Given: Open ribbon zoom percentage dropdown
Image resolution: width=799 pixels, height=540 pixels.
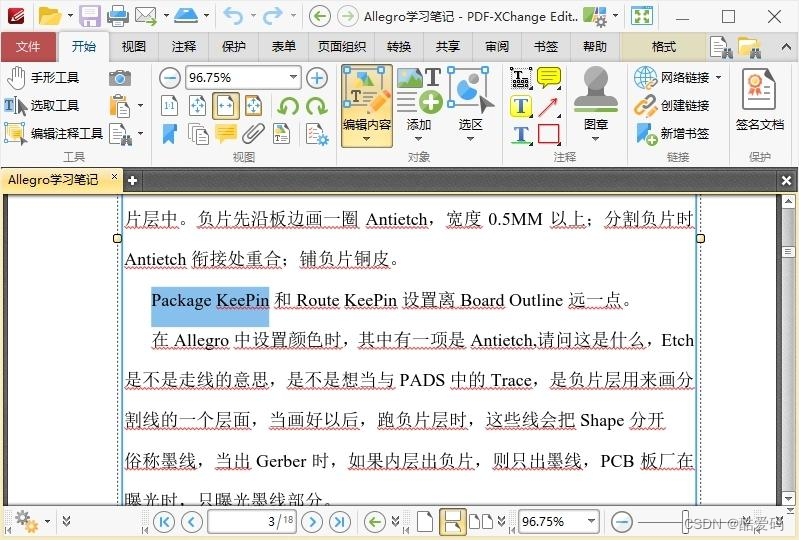Looking at the screenshot, I should tap(293, 77).
